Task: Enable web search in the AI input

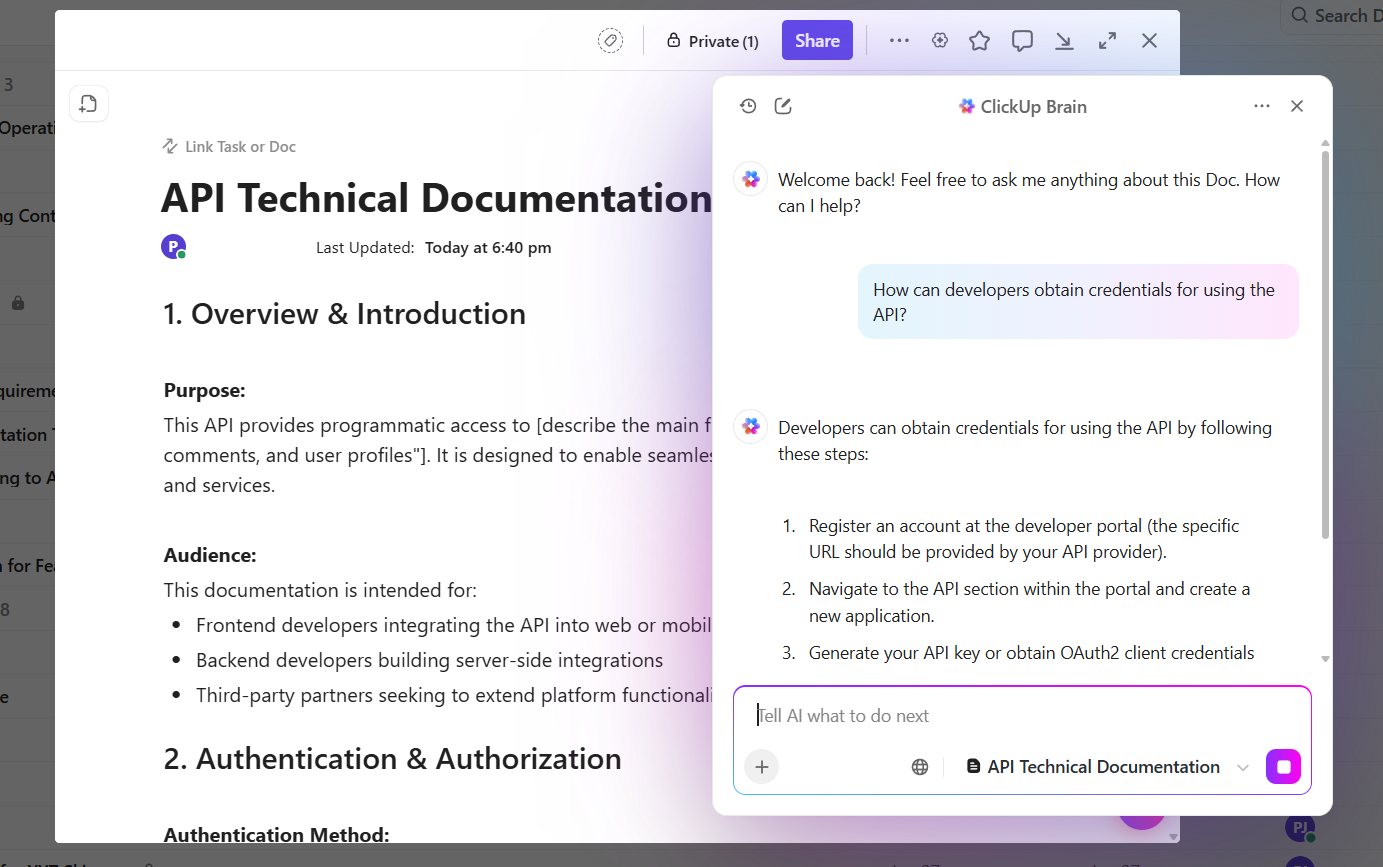Action: [x=919, y=766]
